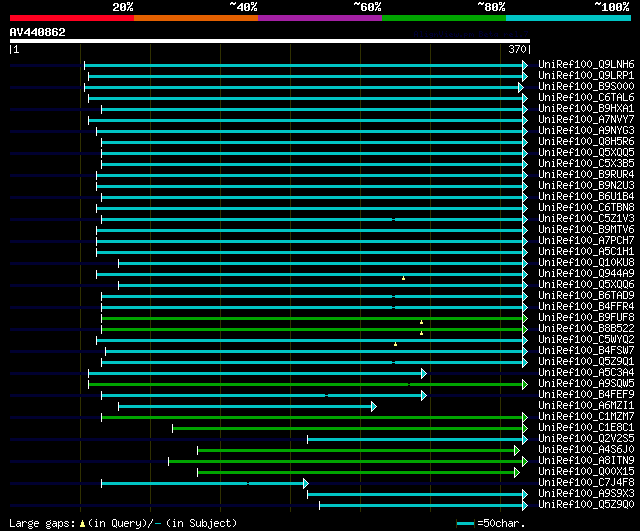Click the yellow gap marker below Q944A9 bar
The image size is (640, 531).
403,278
